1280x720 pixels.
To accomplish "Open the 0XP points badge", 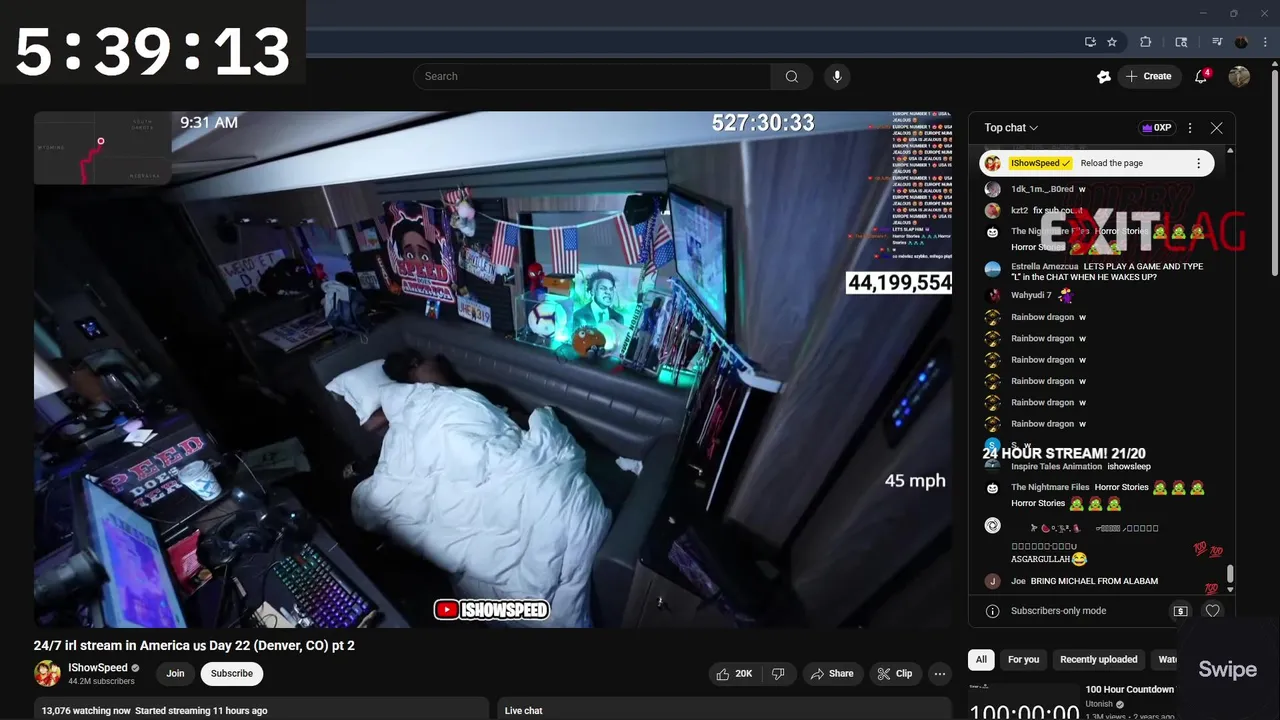I will click(x=1156, y=128).
